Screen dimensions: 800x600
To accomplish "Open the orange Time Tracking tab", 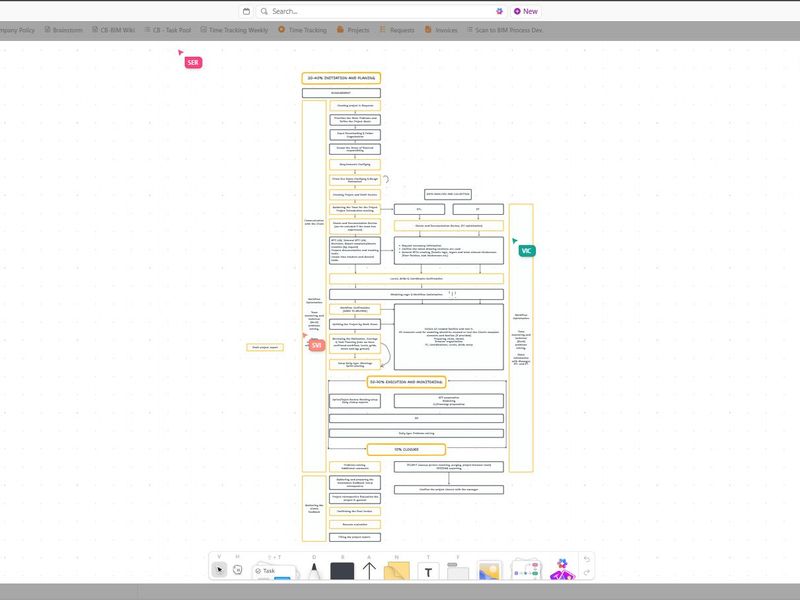I will [303, 30].
